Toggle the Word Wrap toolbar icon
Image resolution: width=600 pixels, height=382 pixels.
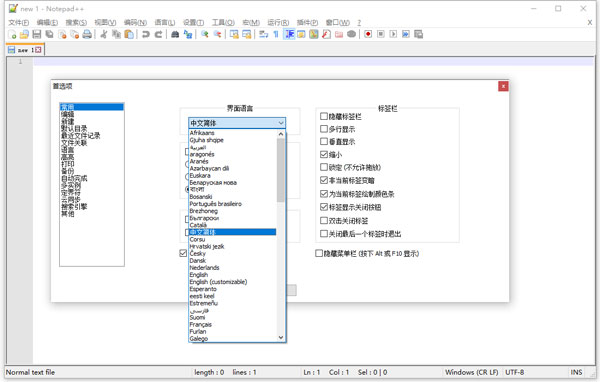(x=263, y=34)
